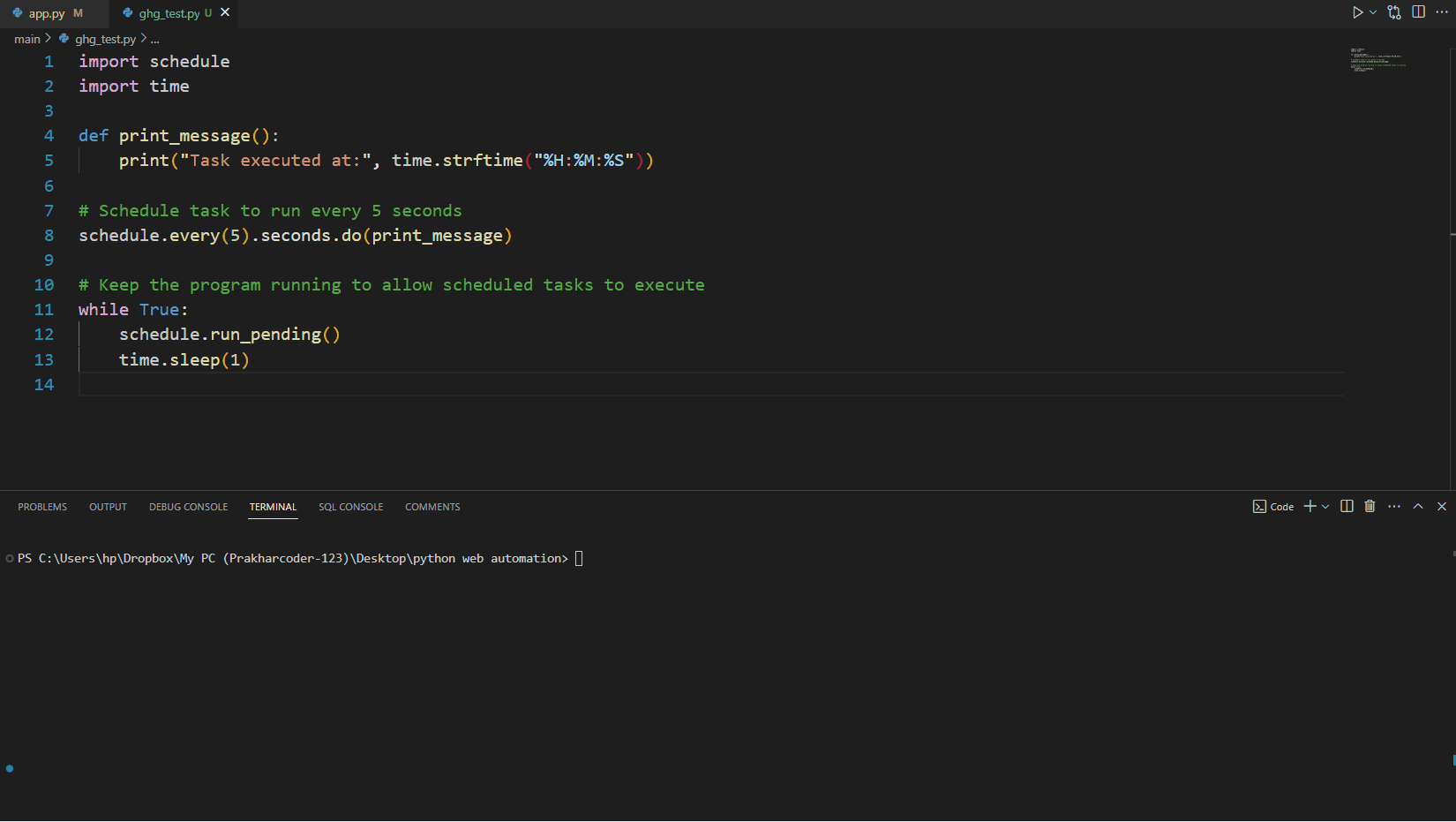Create a new terminal with plus icon
This screenshot has width=1456, height=822.
tap(1310, 506)
